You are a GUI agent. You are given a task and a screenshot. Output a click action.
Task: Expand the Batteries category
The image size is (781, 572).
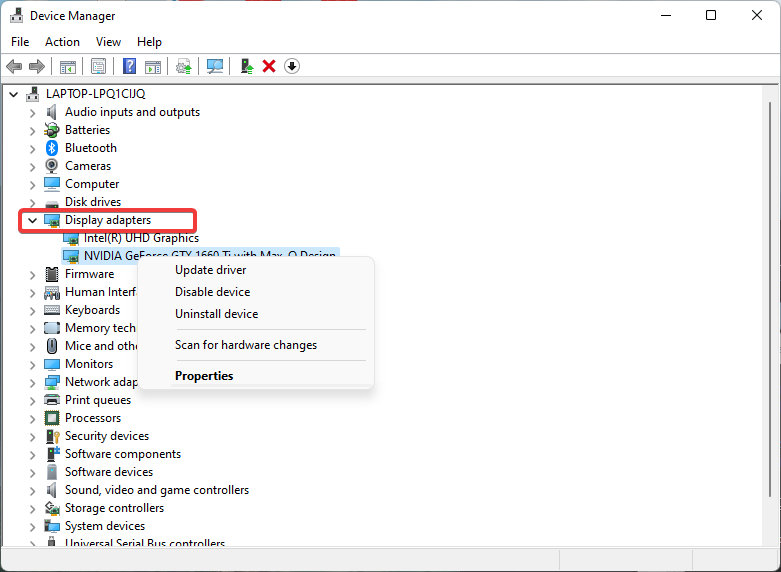[x=32, y=131]
